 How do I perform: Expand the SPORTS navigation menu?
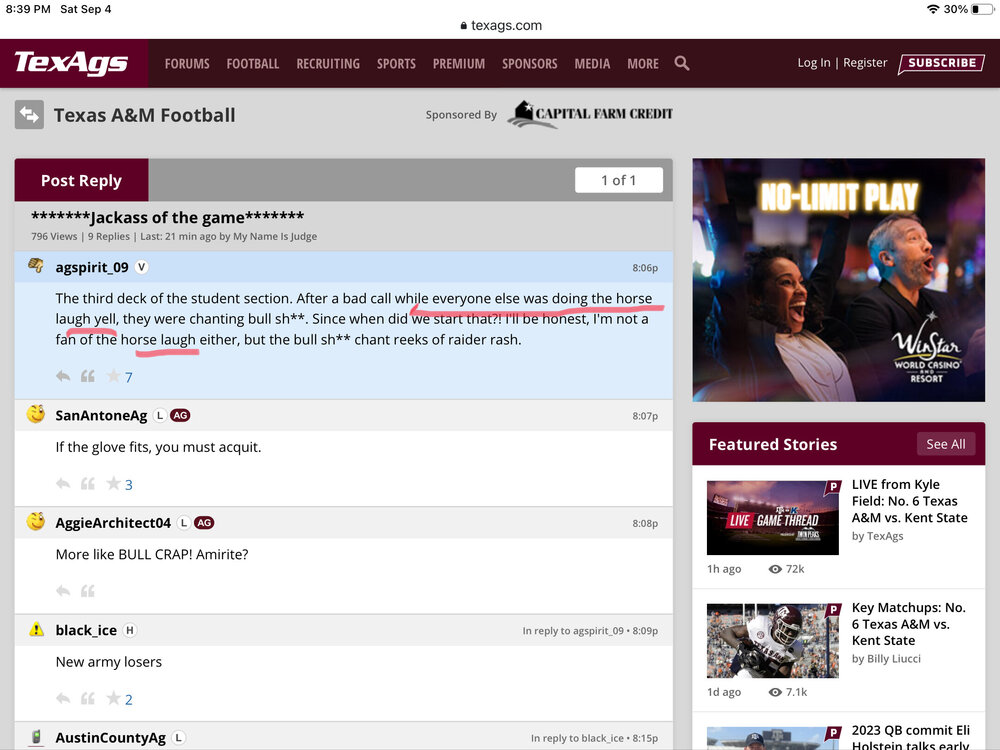click(396, 63)
